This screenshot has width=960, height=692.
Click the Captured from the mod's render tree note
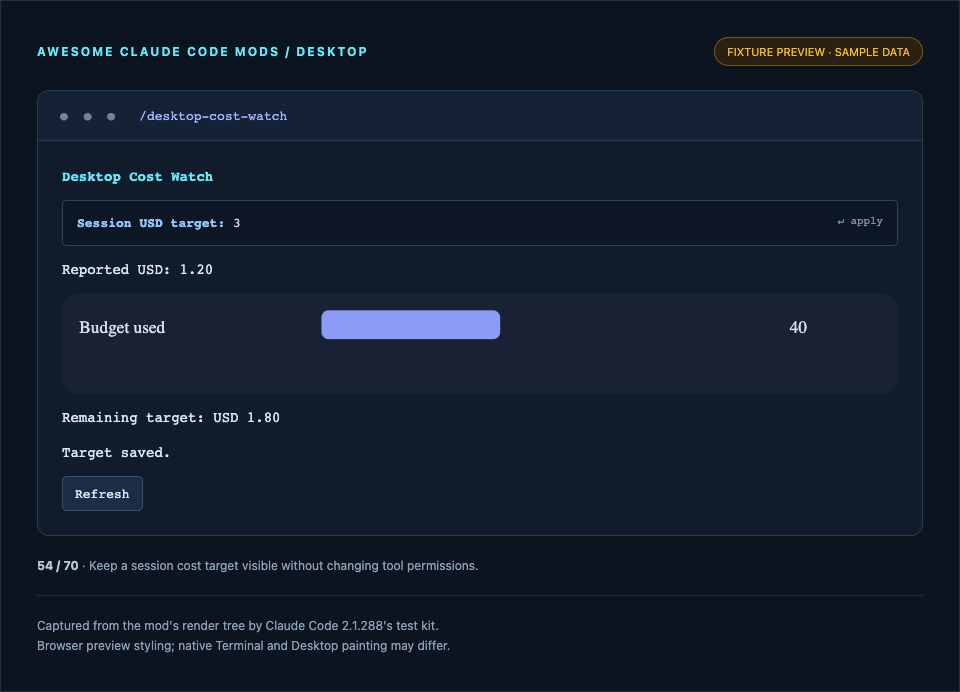[x=238, y=626]
